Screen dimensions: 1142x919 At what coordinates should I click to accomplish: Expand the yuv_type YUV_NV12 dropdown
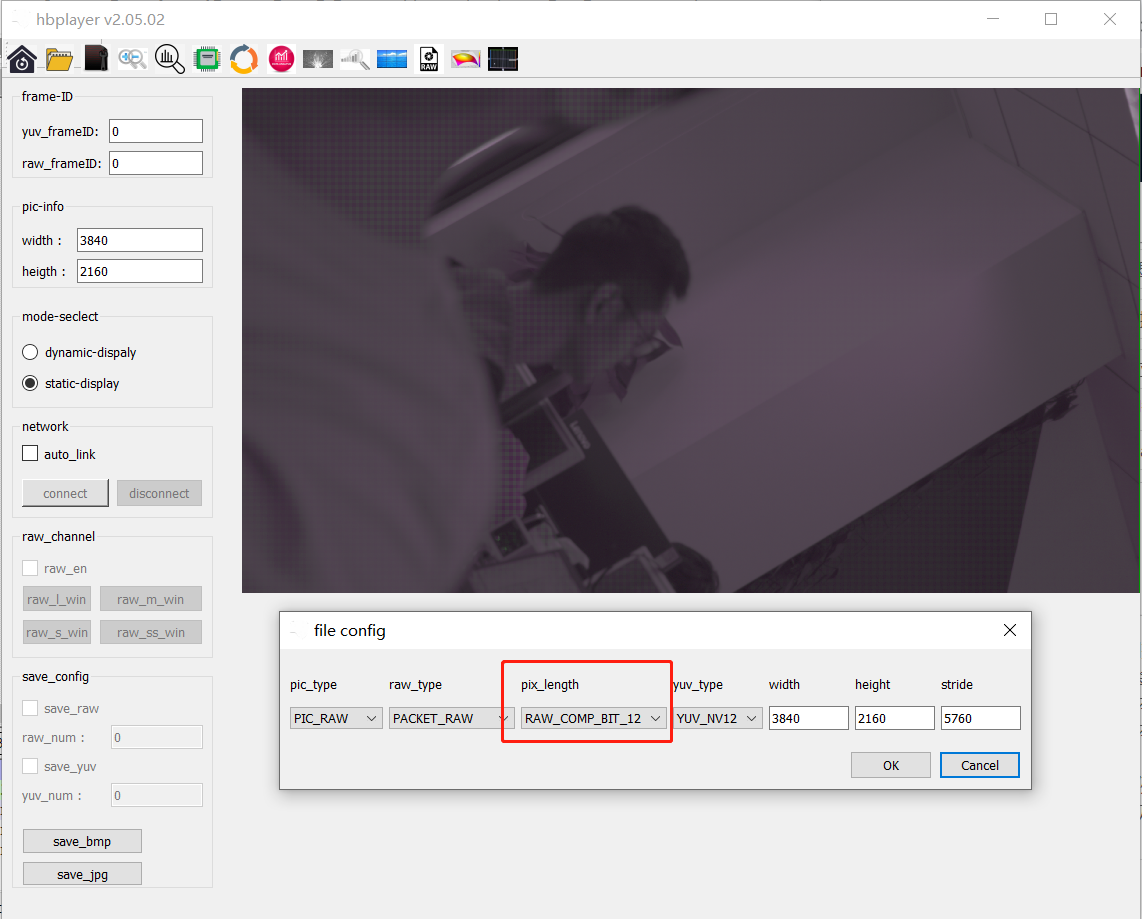click(x=718, y=718)
